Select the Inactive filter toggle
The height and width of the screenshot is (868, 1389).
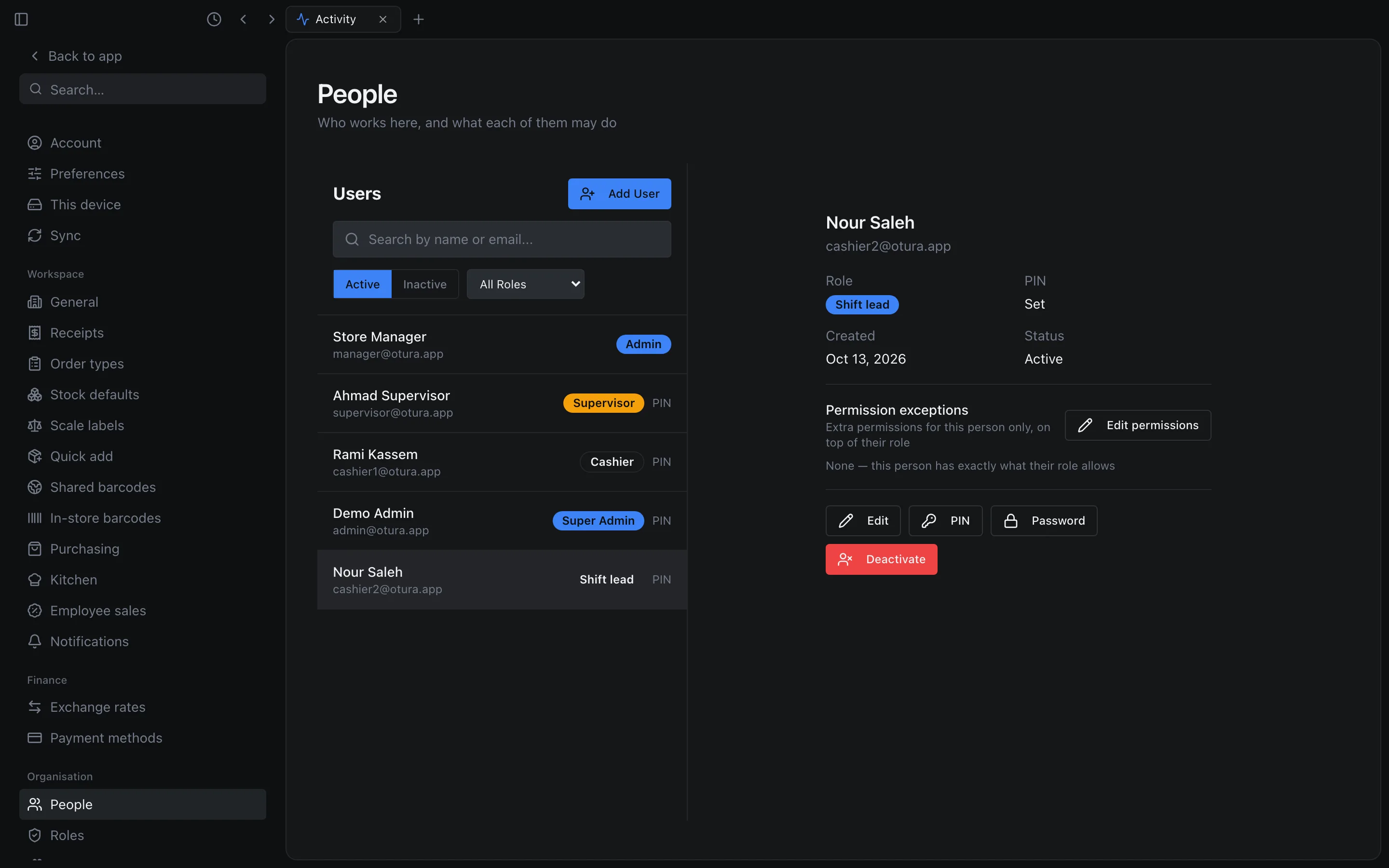[x=425, y=284]
